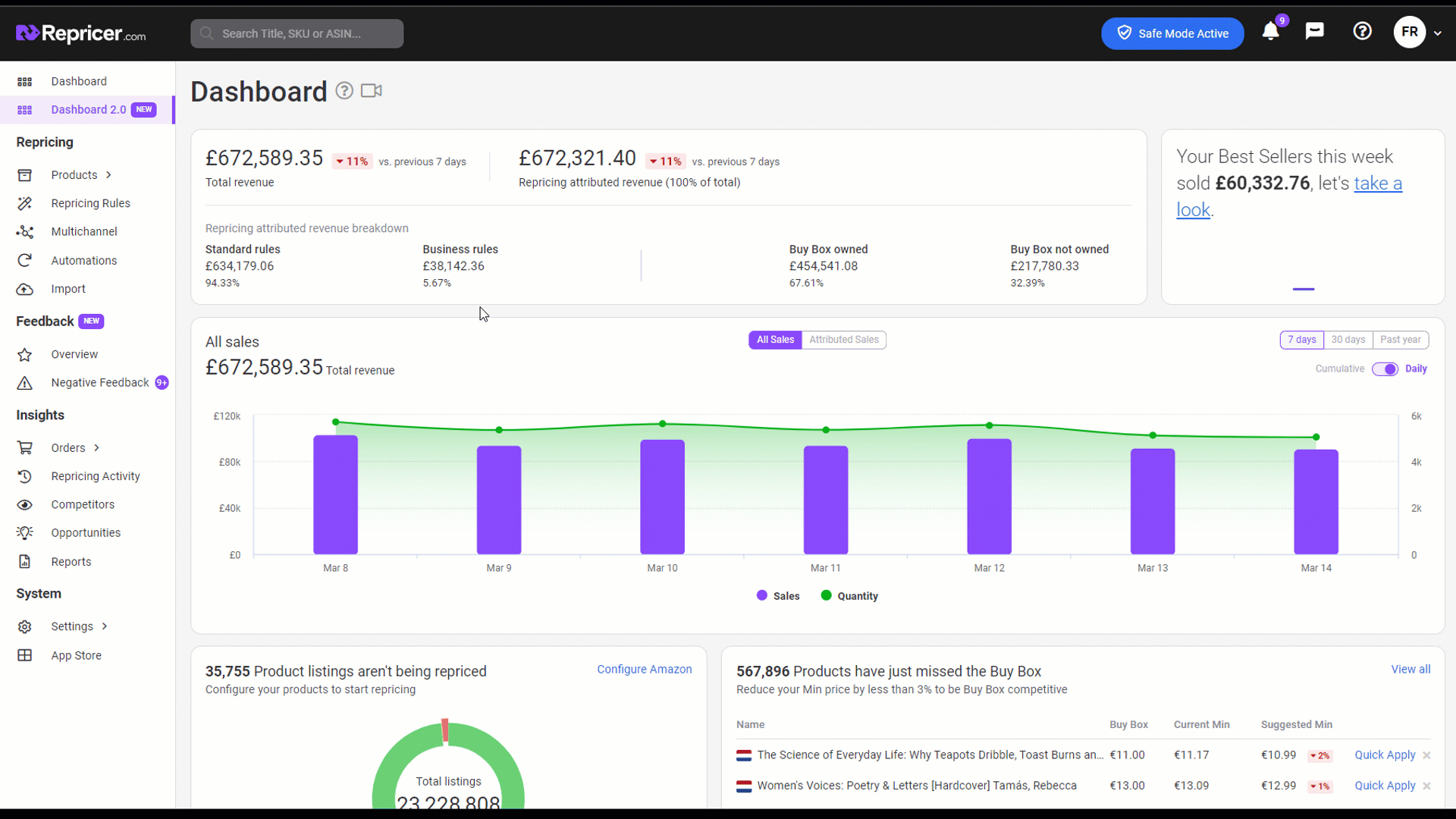Screen dimensions: 1456x819
Task: Expand the Settings submenu chevron
Action: click(x=105, y=626)
